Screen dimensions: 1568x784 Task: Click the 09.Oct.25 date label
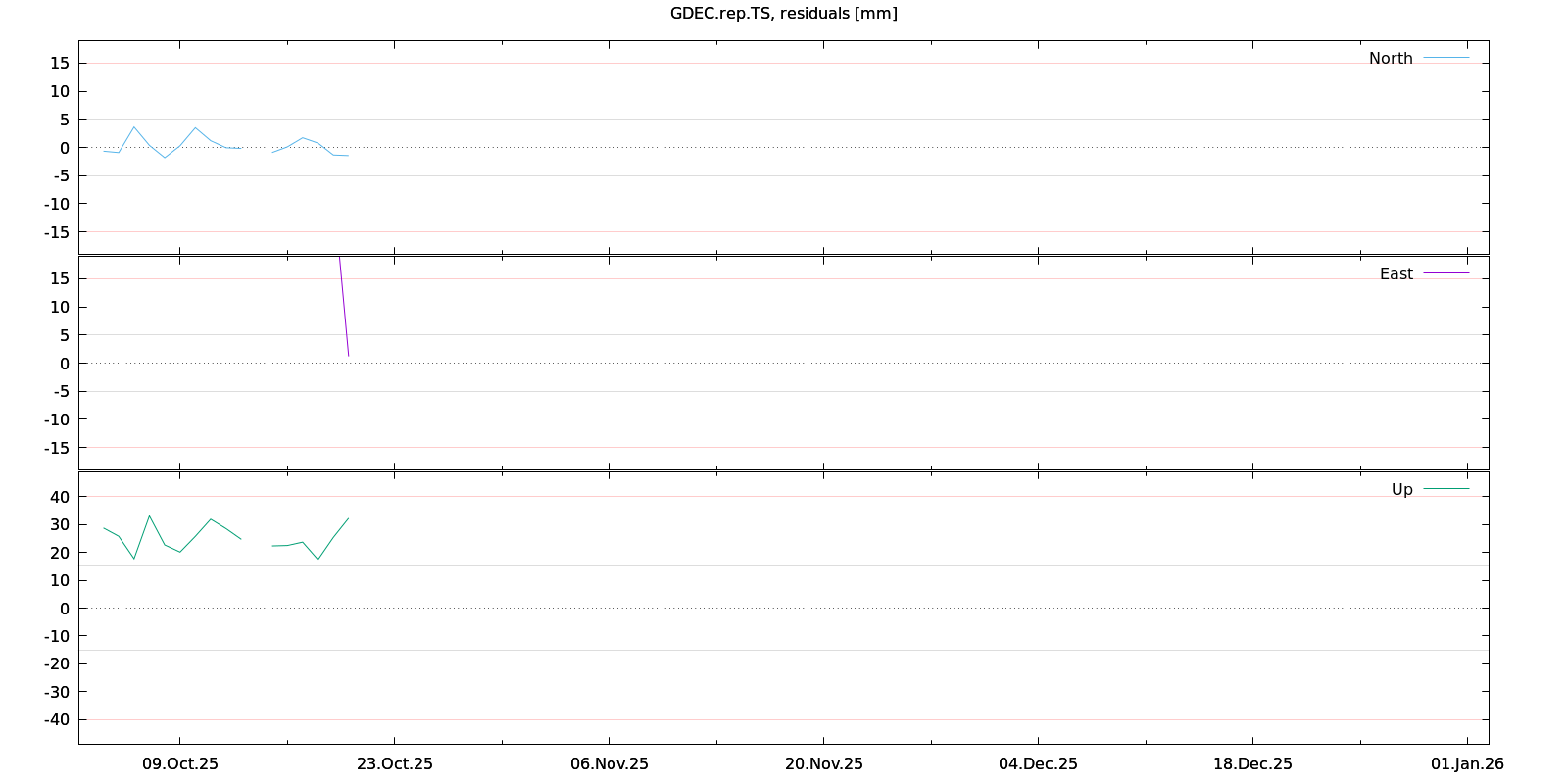180,764
